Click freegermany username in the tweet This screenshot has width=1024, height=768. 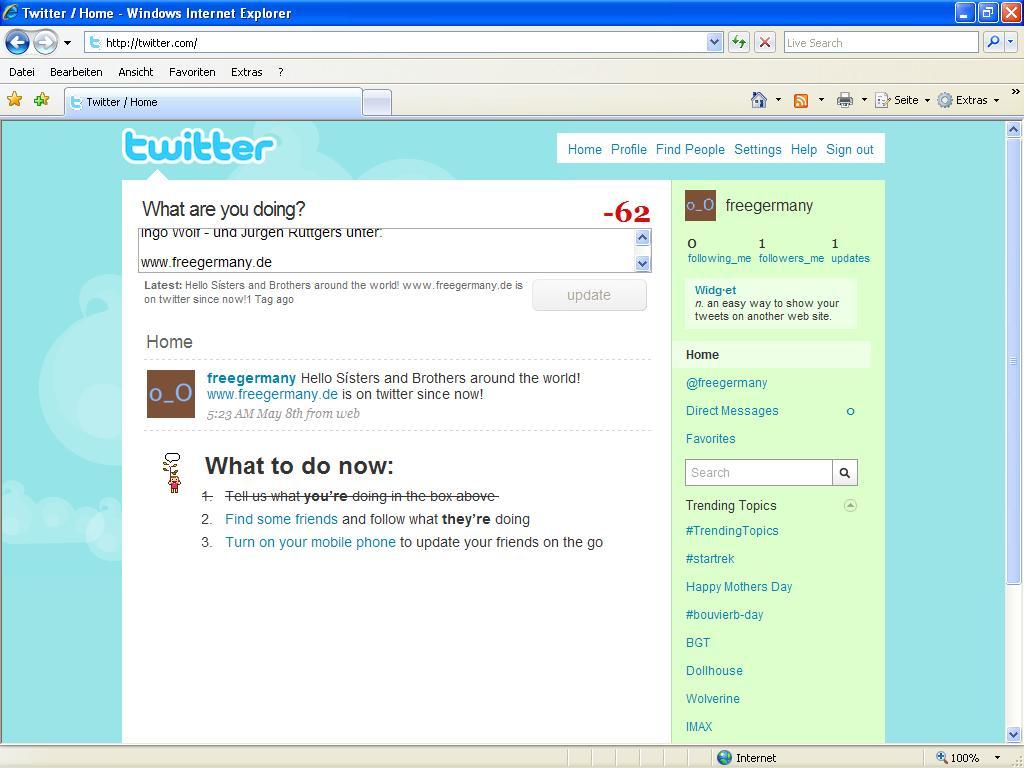click(251, 378)
